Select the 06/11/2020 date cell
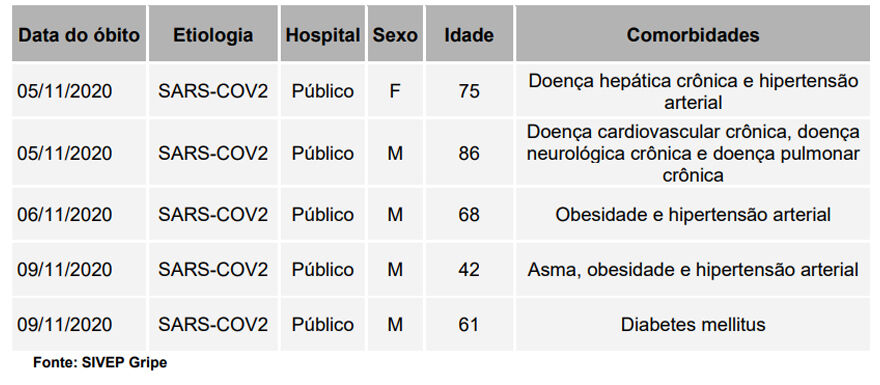 point(79,214)
